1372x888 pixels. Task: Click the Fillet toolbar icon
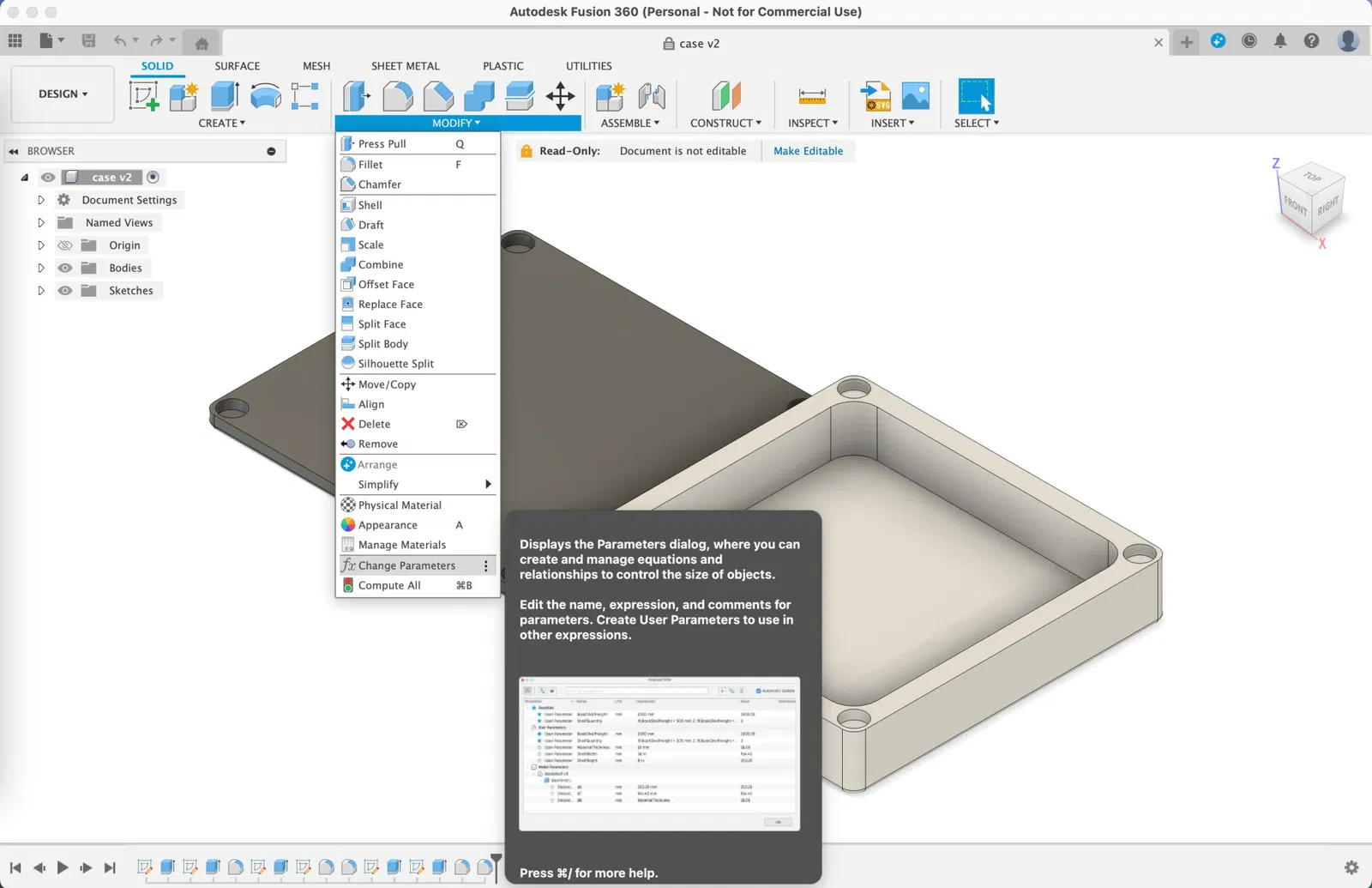pos(397,96)
